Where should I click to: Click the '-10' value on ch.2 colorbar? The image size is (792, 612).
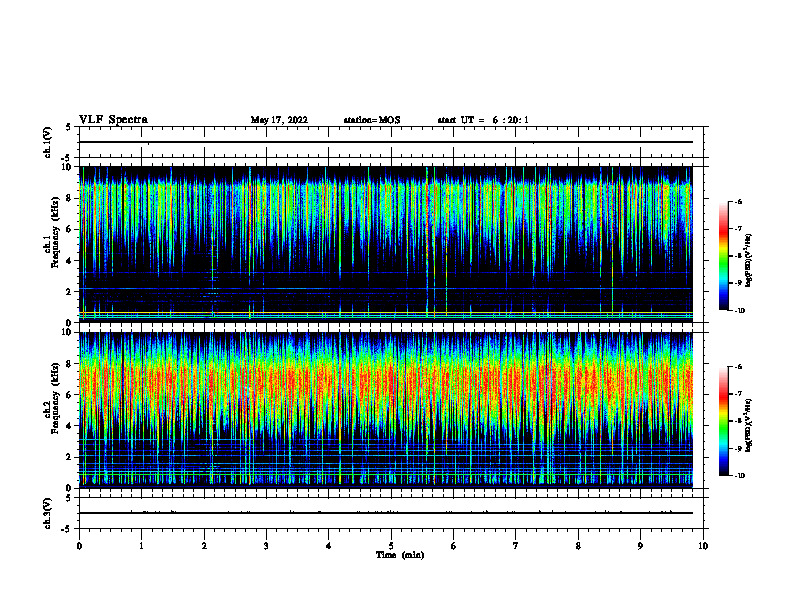click(740, 476)
